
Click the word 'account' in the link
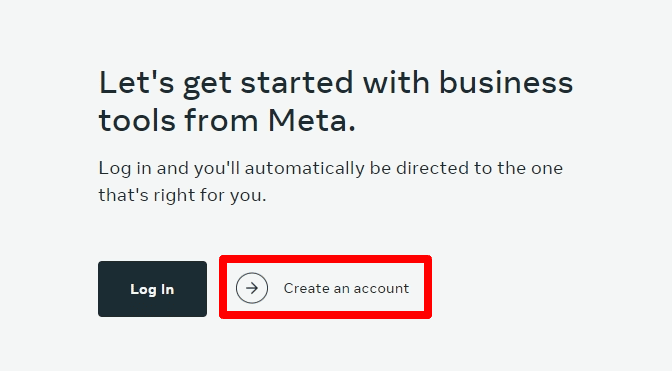(381, 289)
